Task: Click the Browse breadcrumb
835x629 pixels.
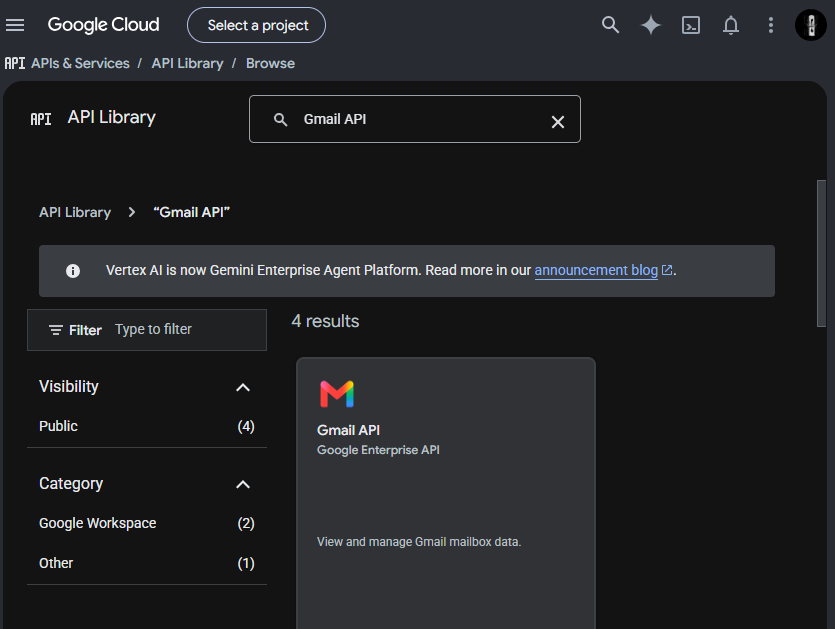Action: pos(271,63)
